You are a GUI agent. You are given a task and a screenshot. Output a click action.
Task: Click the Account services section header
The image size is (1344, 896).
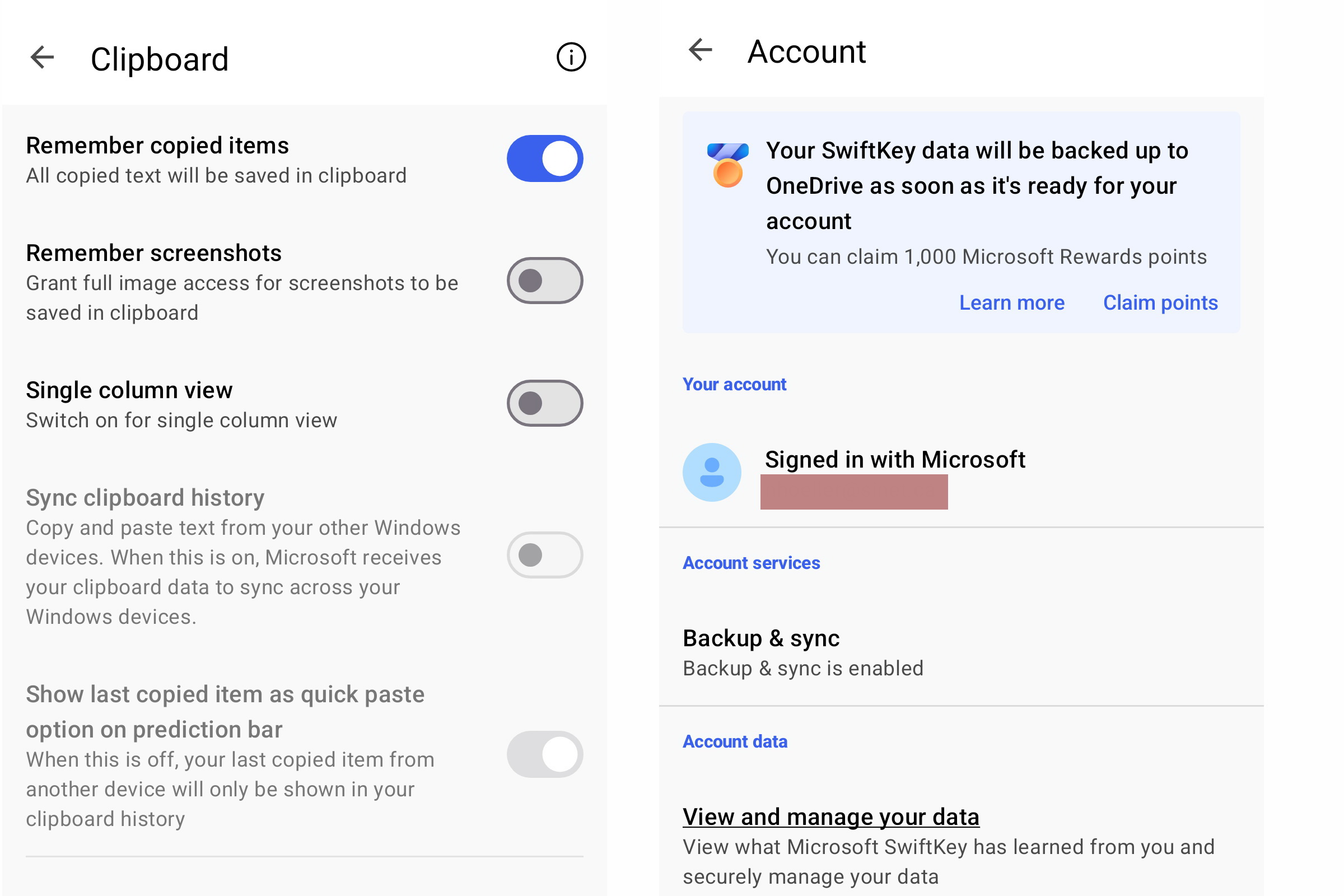coord(751,563)
